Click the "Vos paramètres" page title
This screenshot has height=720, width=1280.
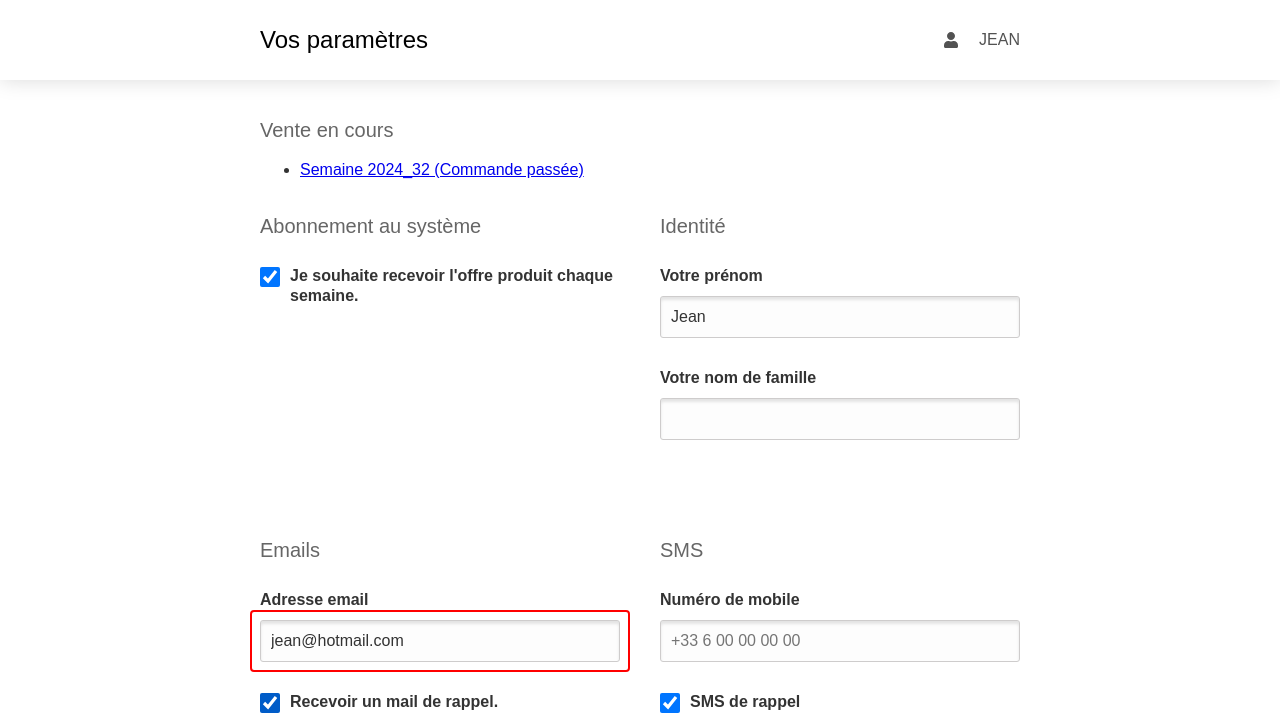[344, 40]
